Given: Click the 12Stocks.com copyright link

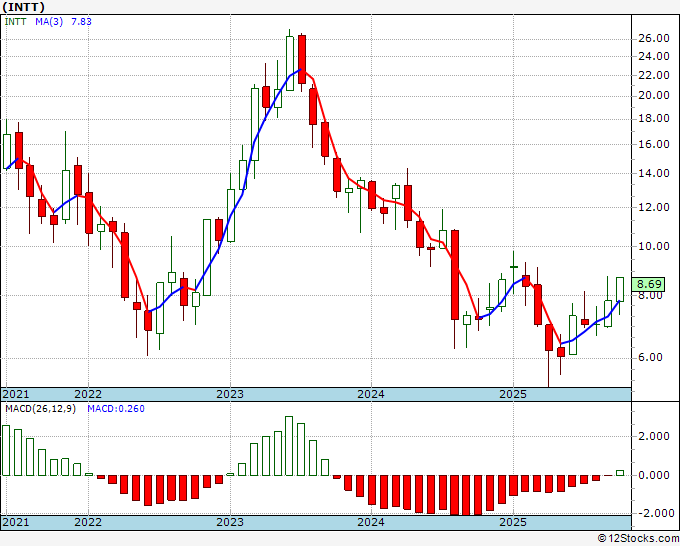Looking at the screenshot, I should click(x=638, y=539).
